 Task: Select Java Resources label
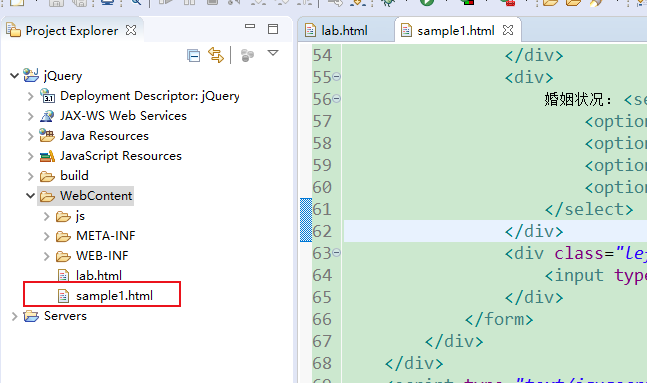[104, 136]
